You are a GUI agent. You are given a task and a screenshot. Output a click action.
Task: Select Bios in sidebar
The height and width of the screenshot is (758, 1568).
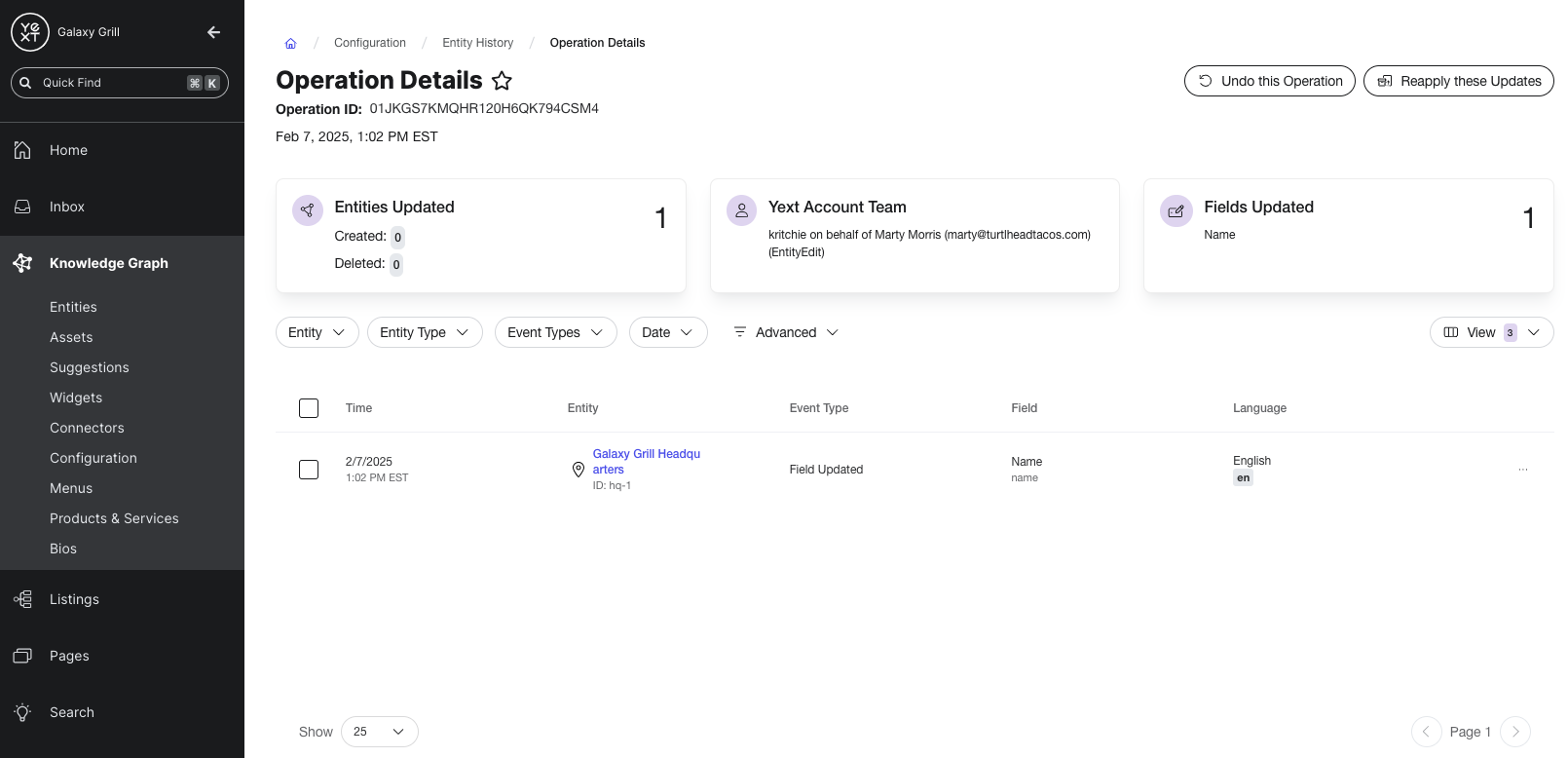point(63,549)
